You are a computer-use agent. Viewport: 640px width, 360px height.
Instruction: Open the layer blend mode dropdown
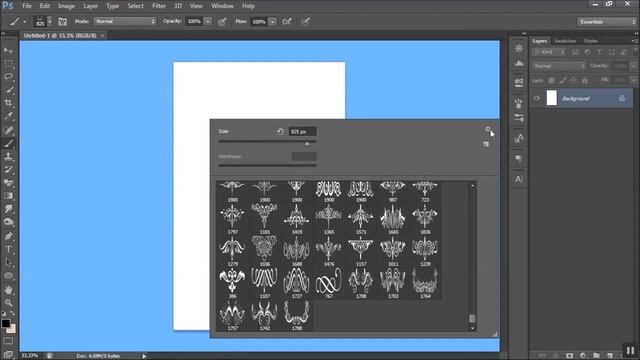tap(558, 66)
